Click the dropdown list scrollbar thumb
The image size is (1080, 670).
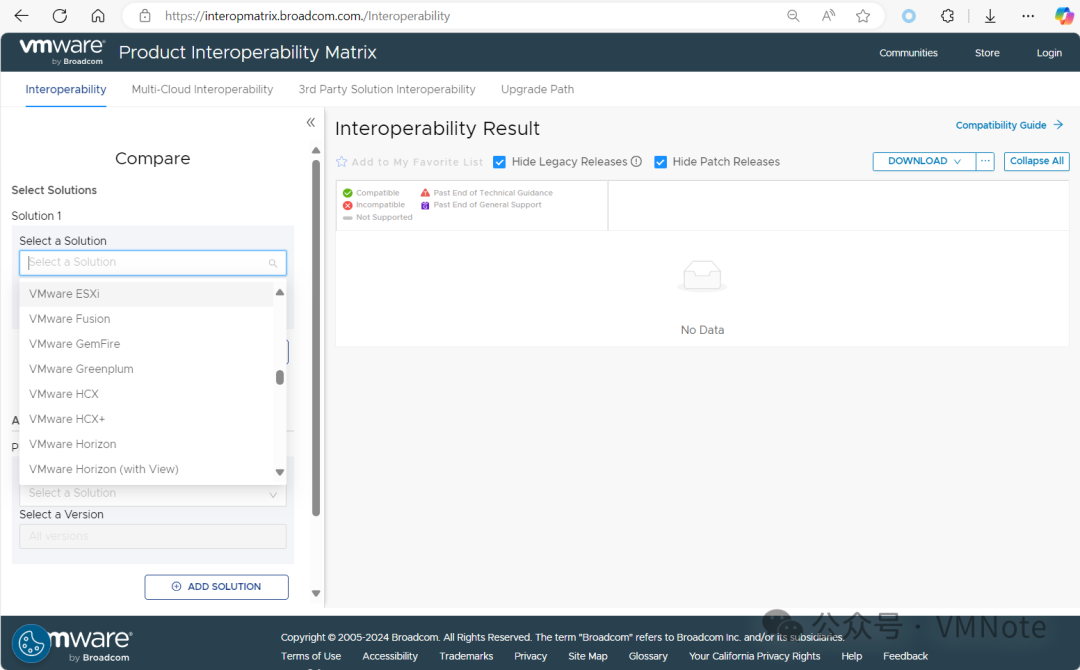point(280,377)
